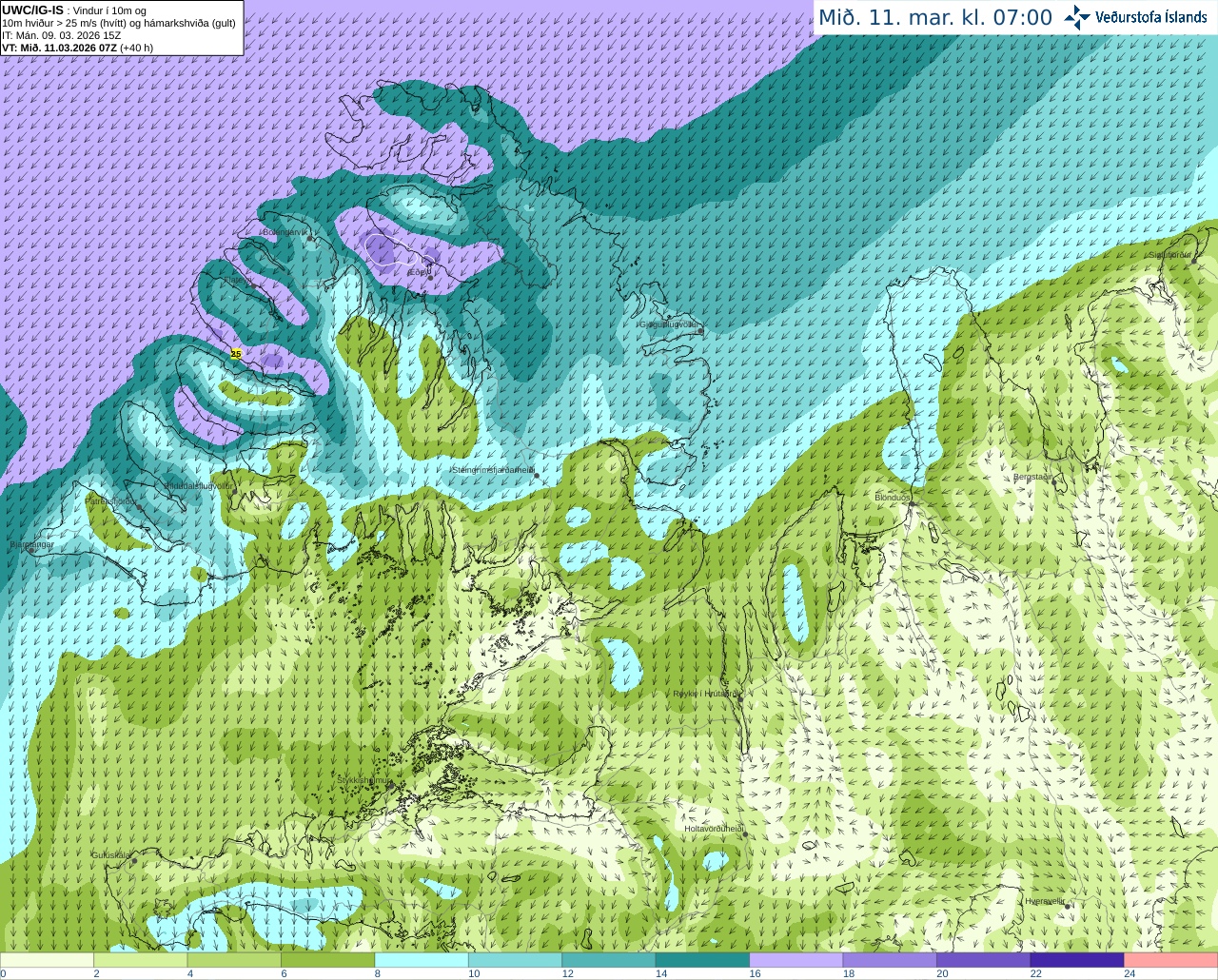Image resolution: width=1218 pixels, height=980 pixels.
Task: Click the 14–16 m/s dark teal legend swatch
Action: [702, 960]
